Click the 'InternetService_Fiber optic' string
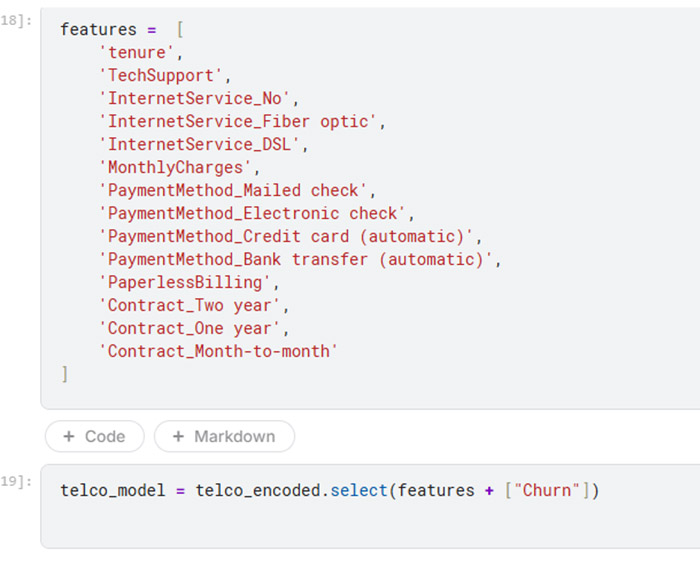The width and height of the screenshot is (700, 562). tap(240, 121)
